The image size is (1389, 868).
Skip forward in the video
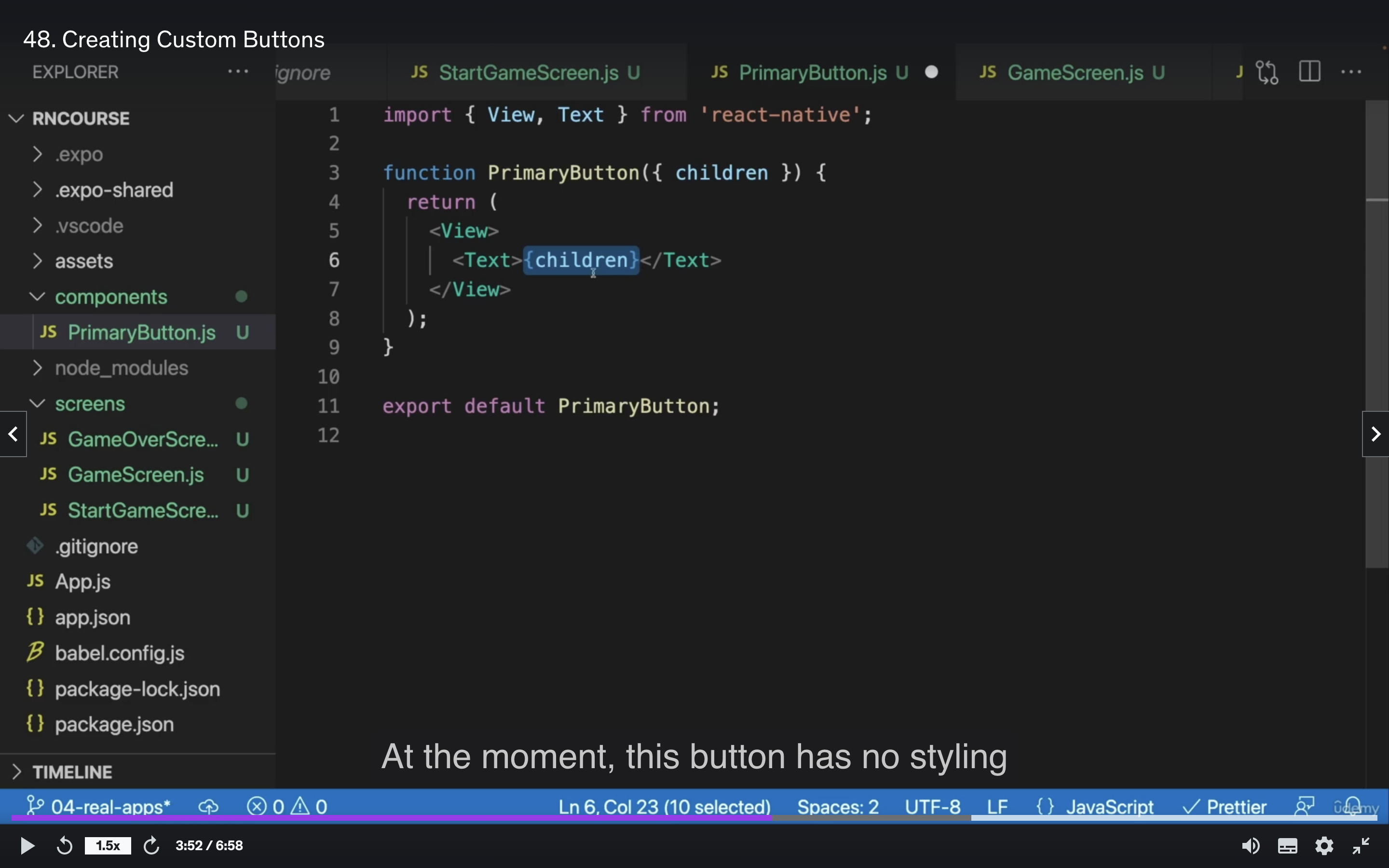pyautogui.click(x=151, y=846)
